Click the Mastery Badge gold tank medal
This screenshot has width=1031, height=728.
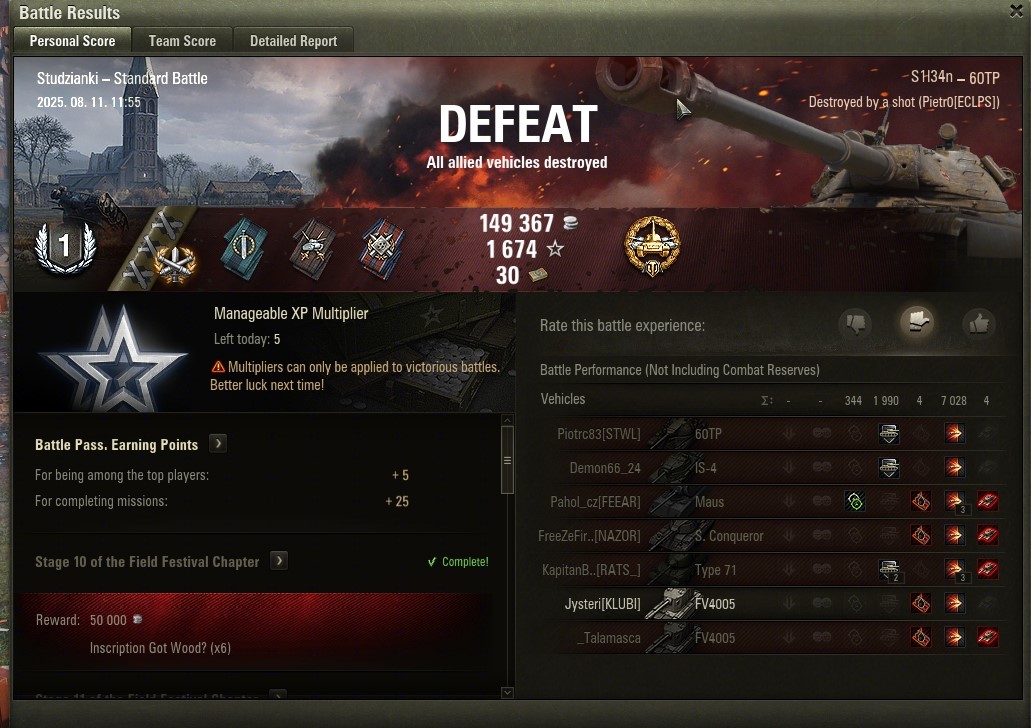[652, 246]
